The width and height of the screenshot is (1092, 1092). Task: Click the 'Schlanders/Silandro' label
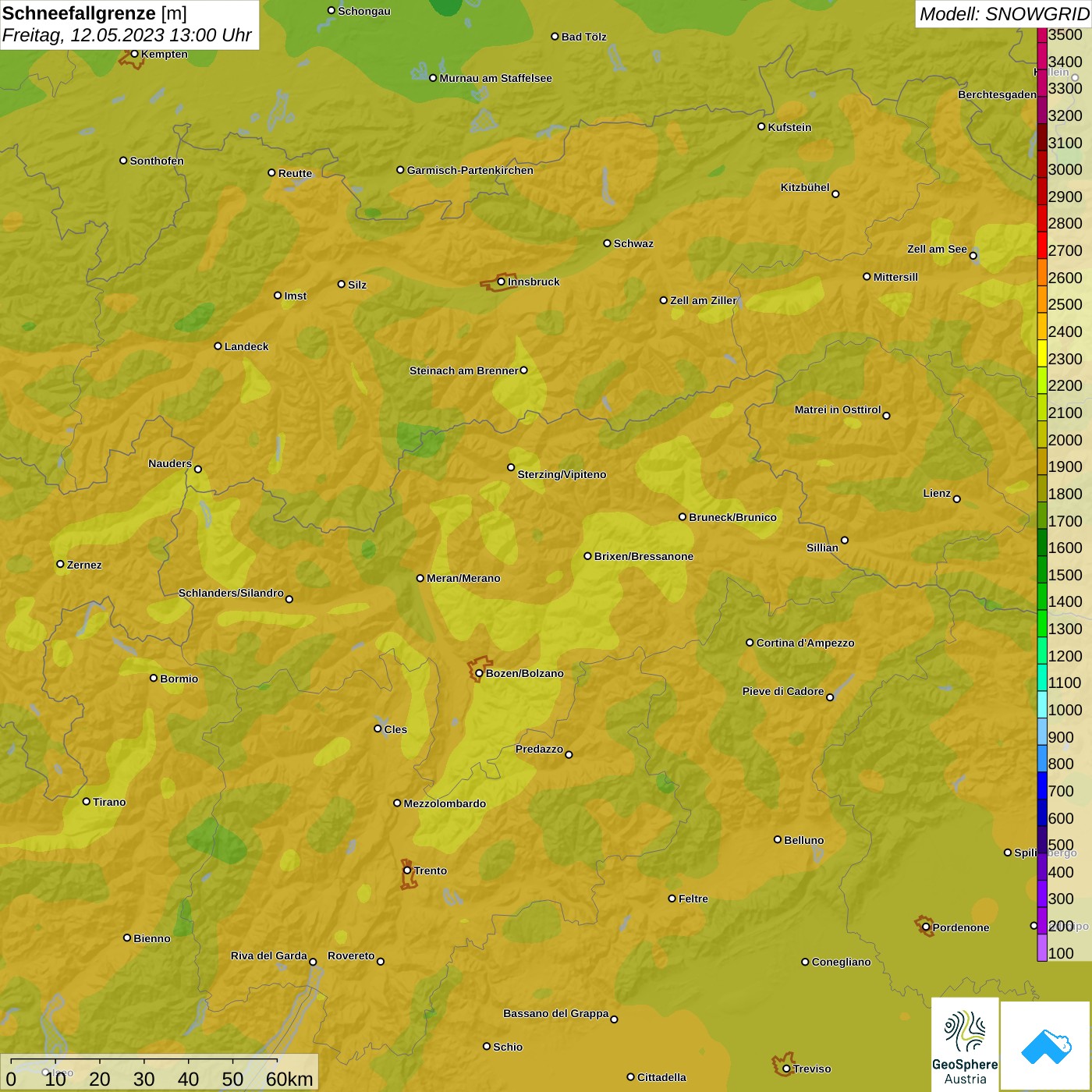click(x=231, y=593)
